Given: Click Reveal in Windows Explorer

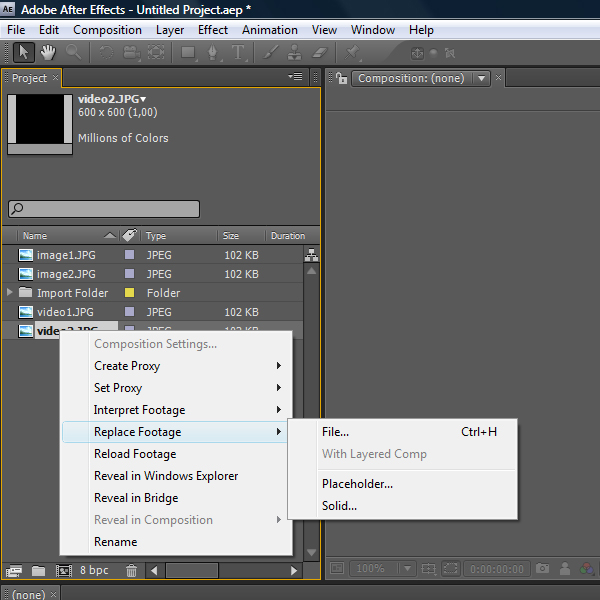Looking at the screenshot, I should [176, 476].
